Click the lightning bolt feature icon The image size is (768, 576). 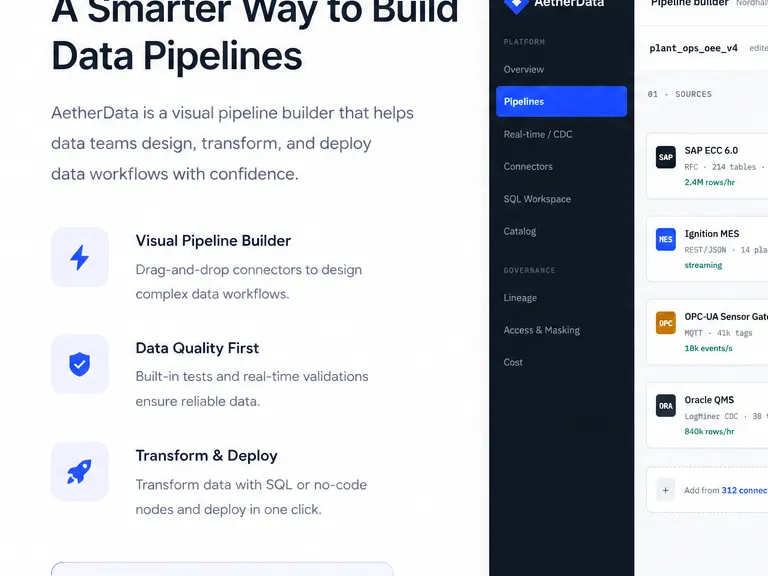click(x=79, y=257)
